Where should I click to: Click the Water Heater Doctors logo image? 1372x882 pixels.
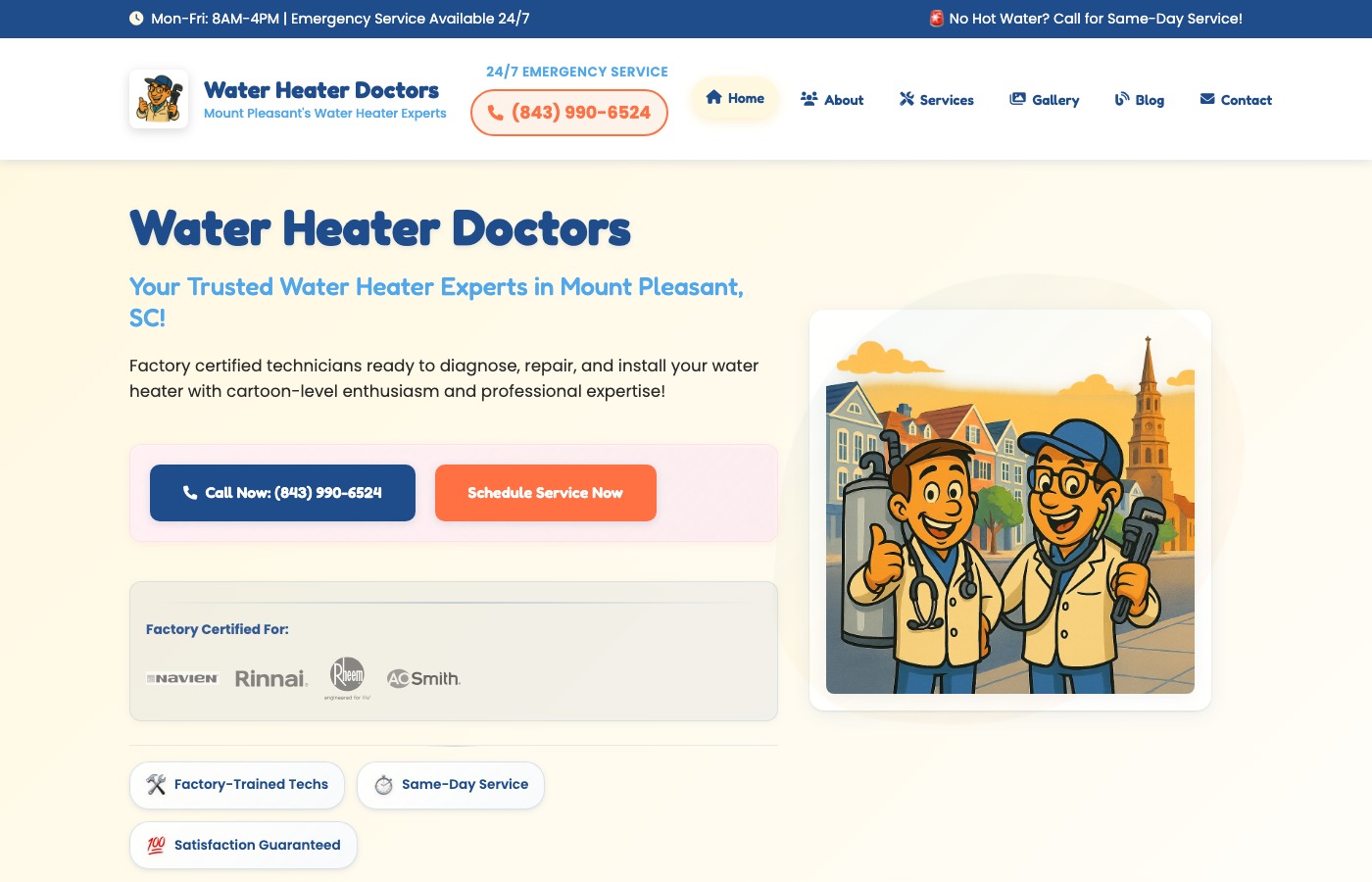tap(159, 99)
